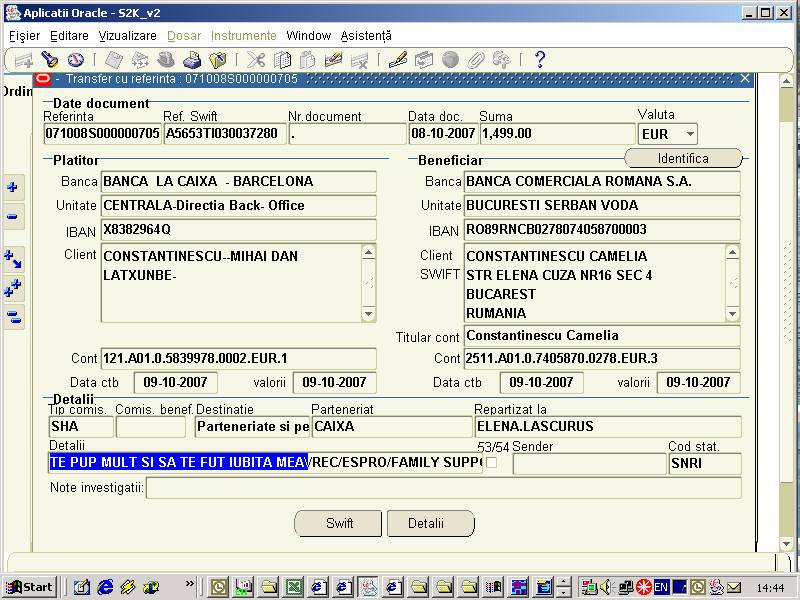This screenshot has height=600, width=800.
Task: Click the blue question mark Help icon
Action: (540, 60)
